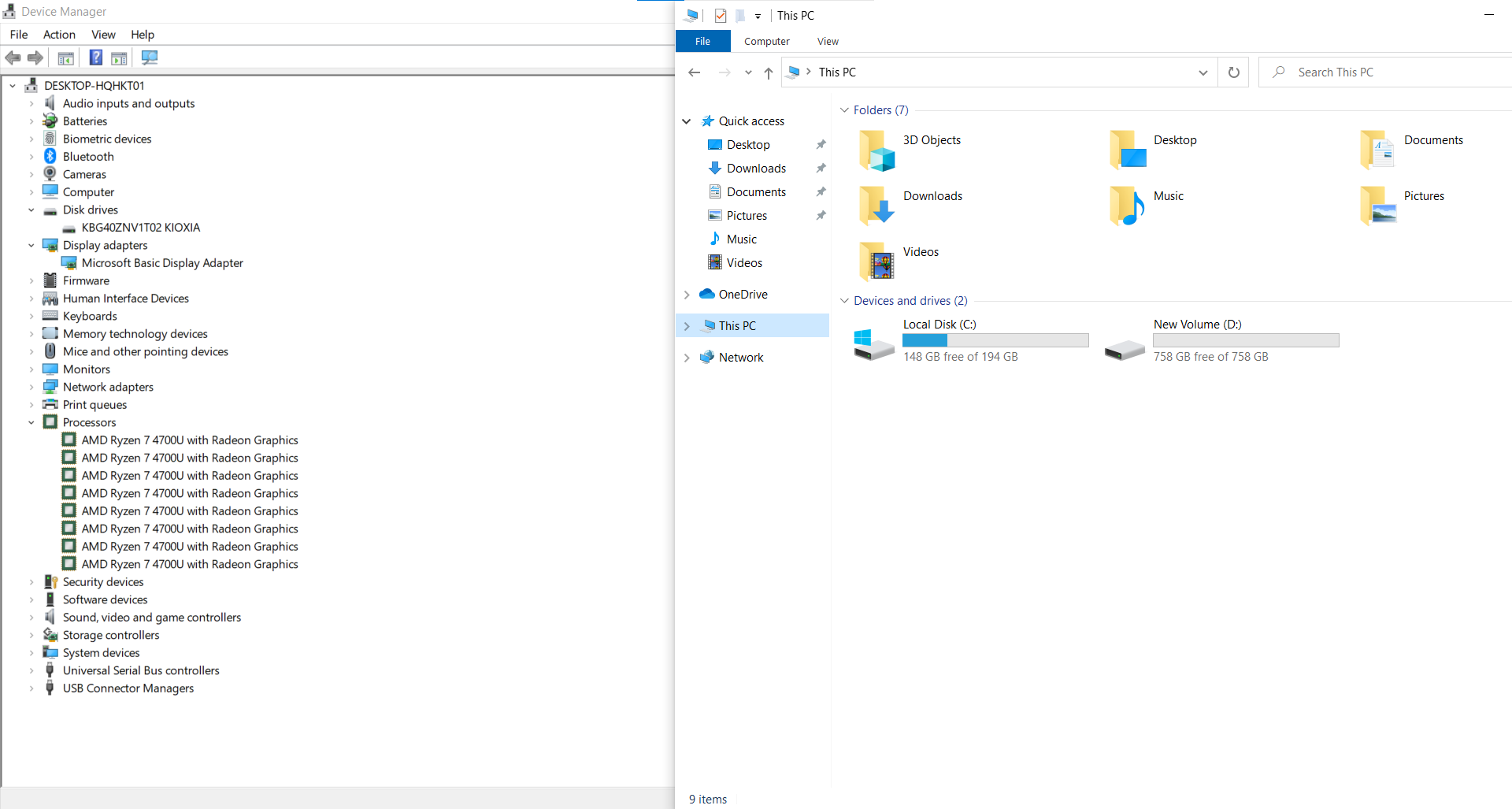Open the 3D Objects folder
The image size is (1512, 809).
931,140
